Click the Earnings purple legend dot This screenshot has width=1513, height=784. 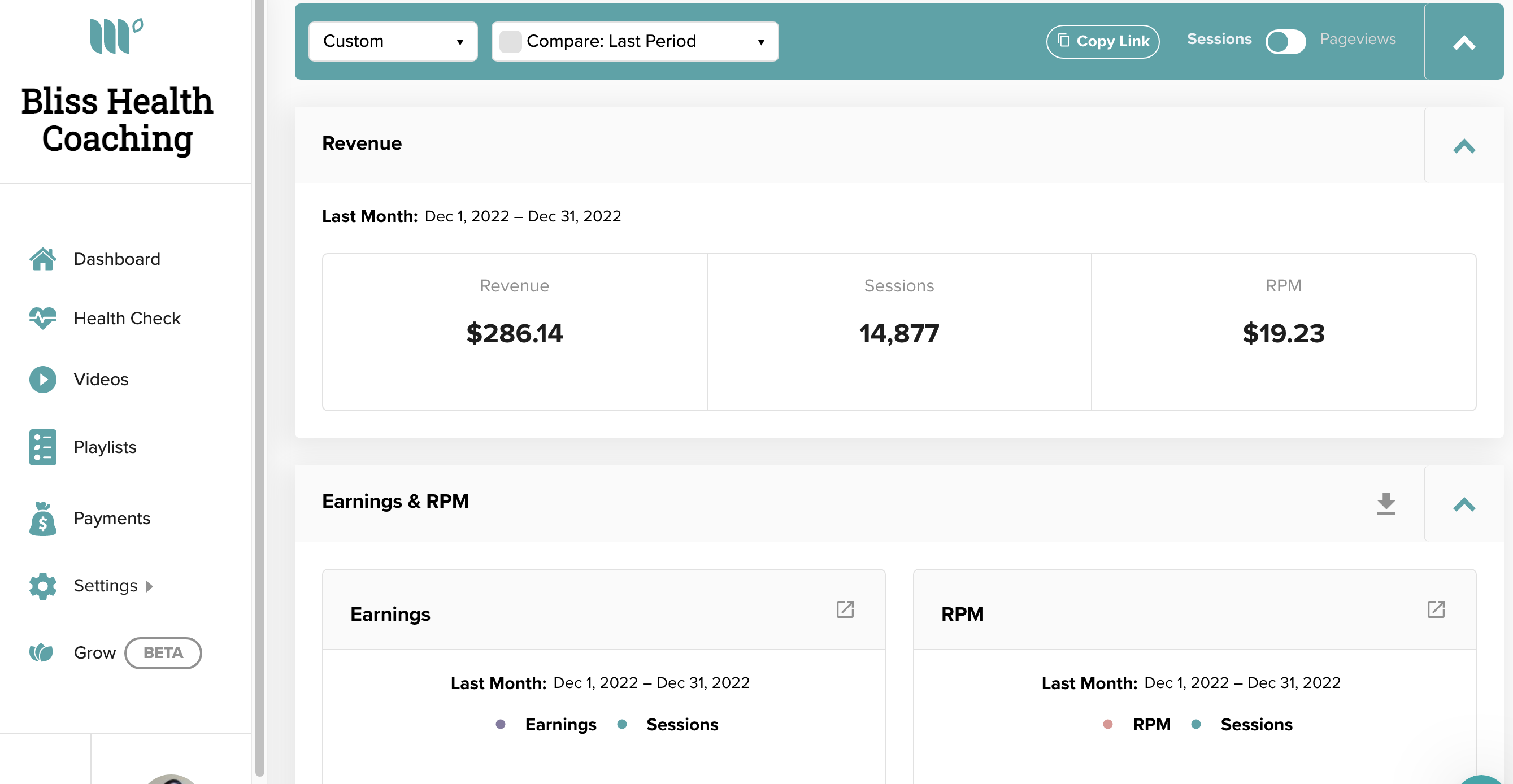click(501, 724)
